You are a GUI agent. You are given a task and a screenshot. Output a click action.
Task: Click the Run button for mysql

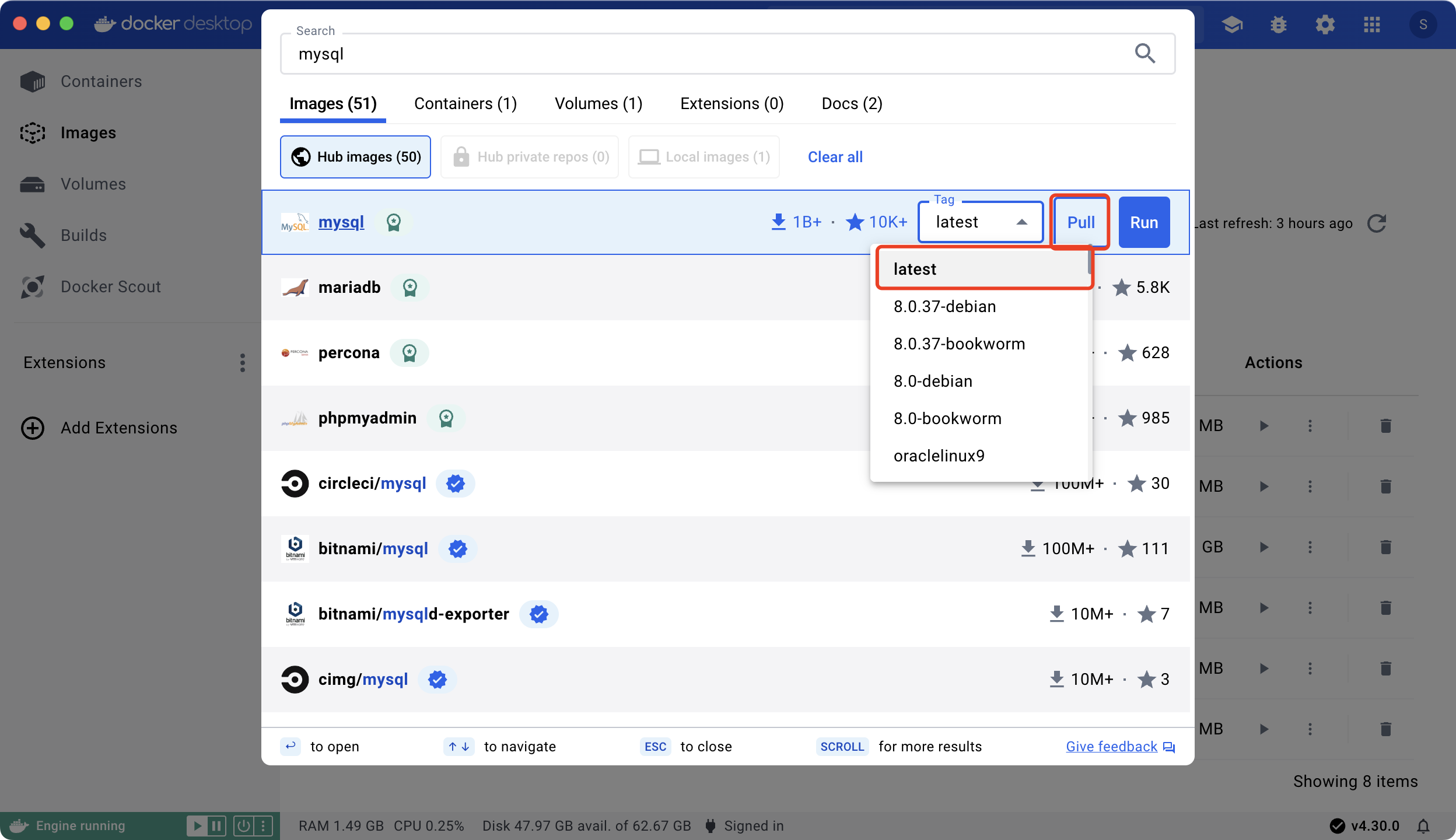point(1144,222)
